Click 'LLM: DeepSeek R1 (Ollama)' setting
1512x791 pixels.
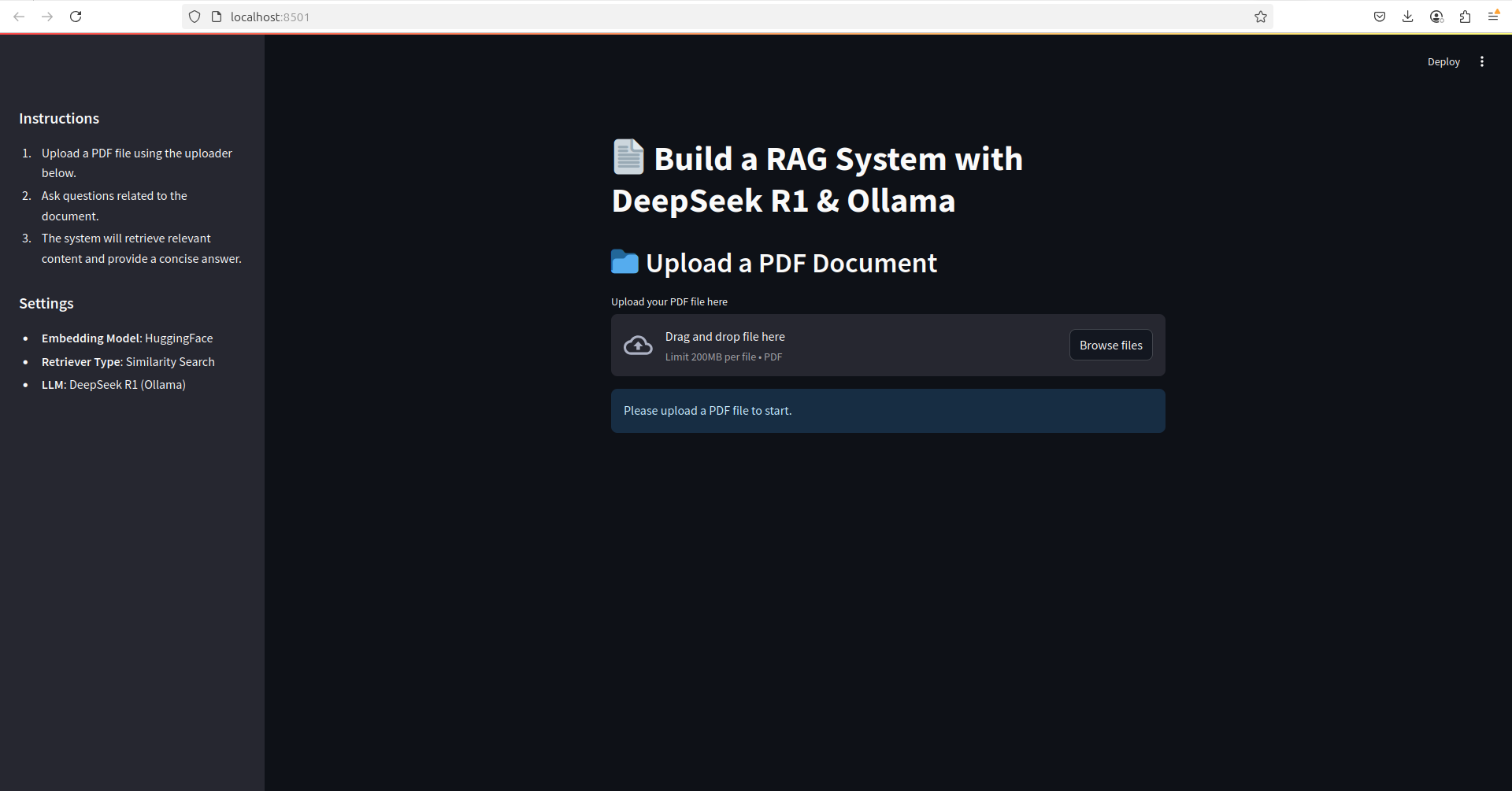pyautogui.click(x=113, y=385)
